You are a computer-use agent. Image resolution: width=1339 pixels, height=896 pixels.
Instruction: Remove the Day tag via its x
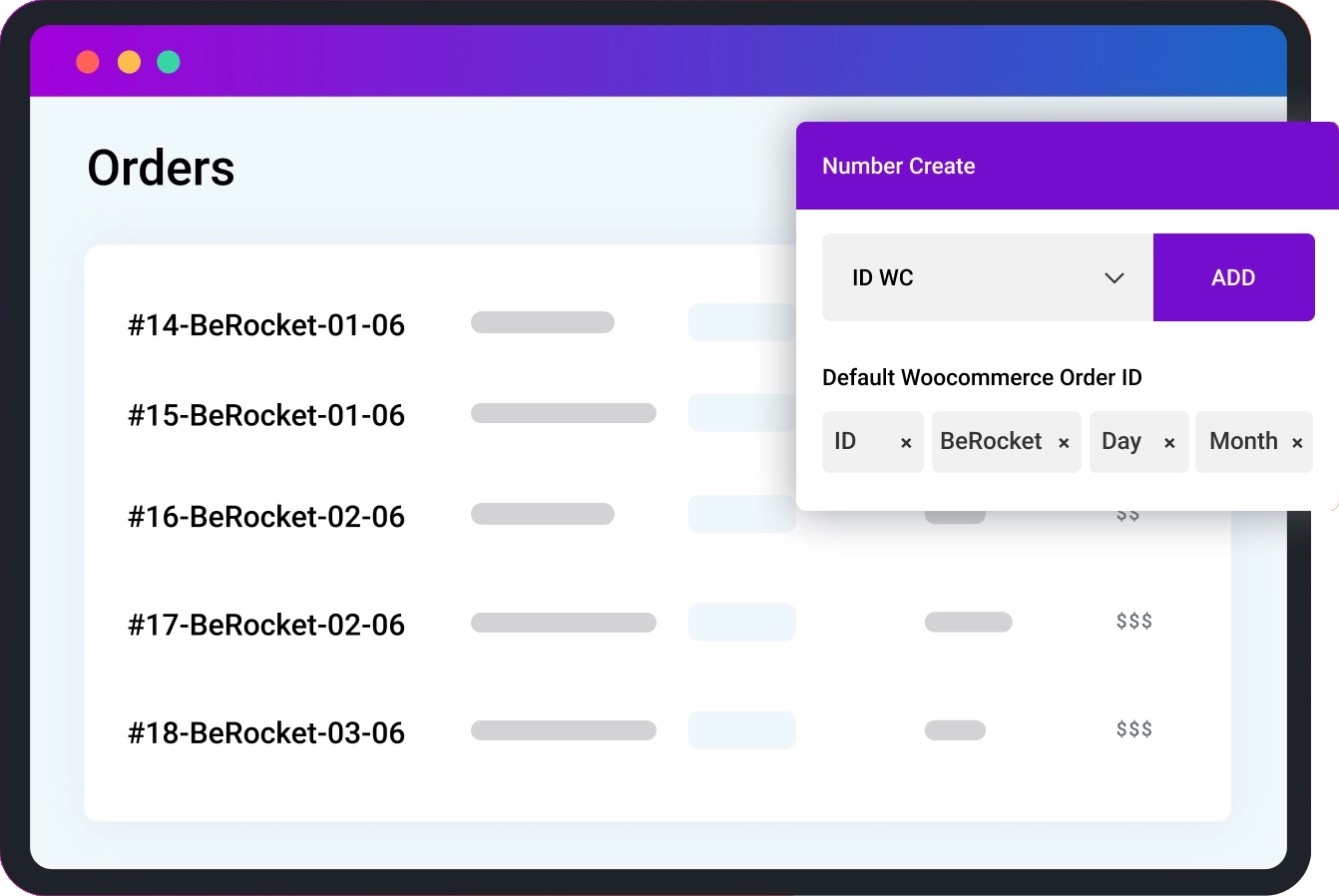pyautogui.click(x=1169, y=443)
